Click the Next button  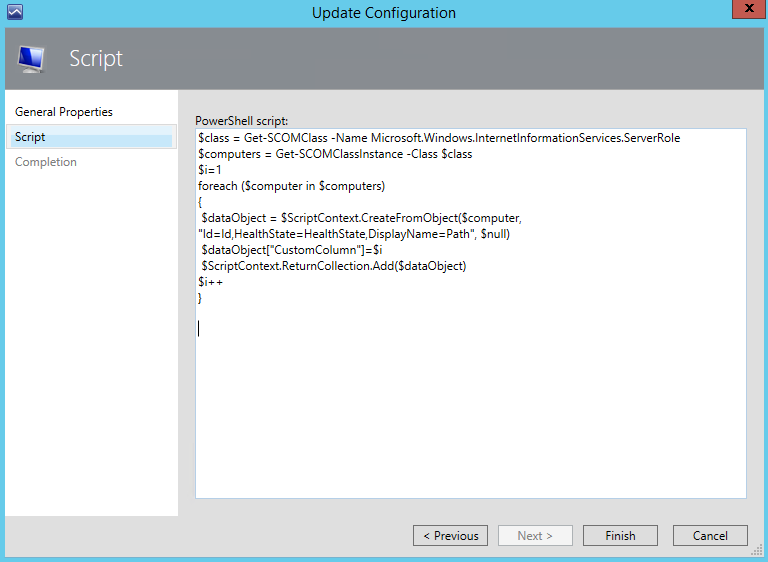535,536
